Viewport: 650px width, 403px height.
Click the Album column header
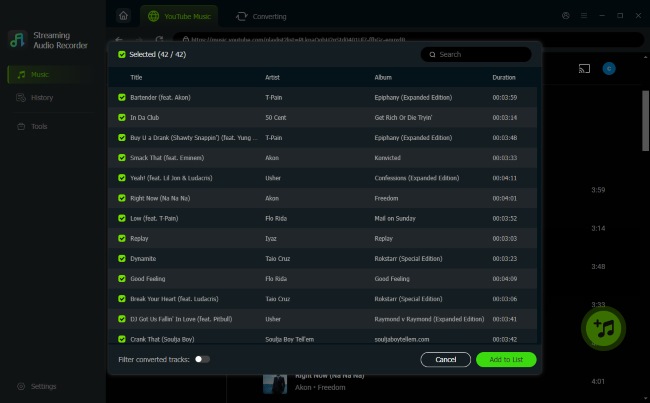(x=383, y=78)
